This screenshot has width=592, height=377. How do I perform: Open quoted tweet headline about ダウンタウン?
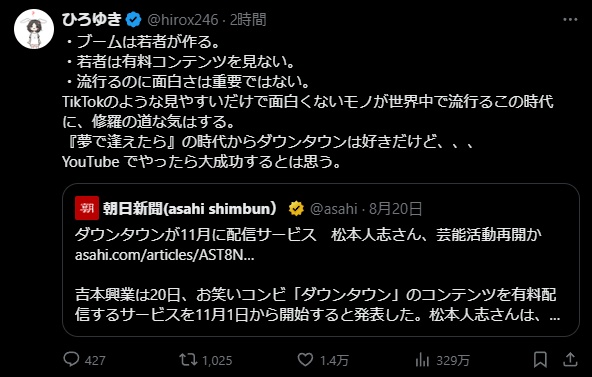[x=308, y=235]
